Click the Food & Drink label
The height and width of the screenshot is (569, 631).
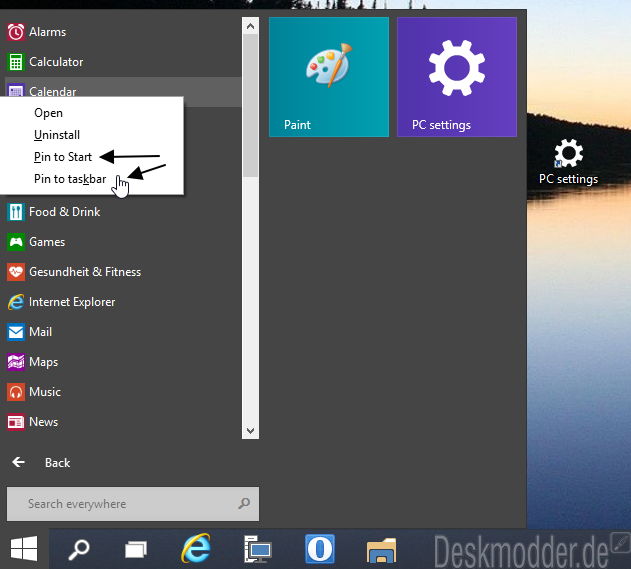pos(64,212)
